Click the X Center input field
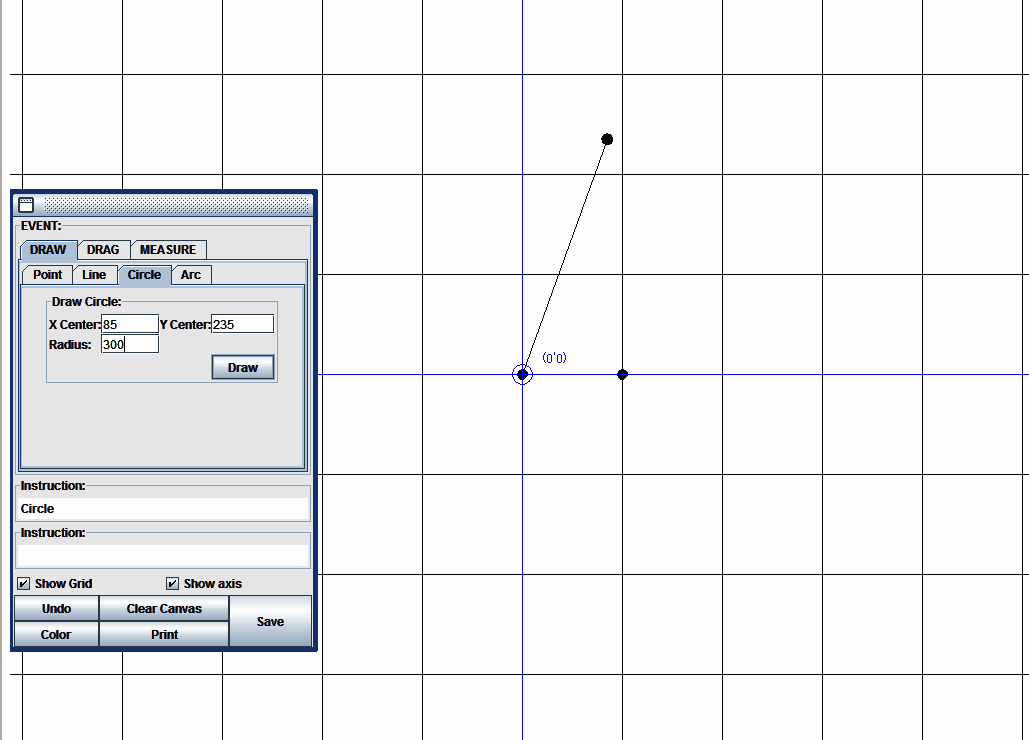The width and height of the screenshot is (1029, 740). pyautogui.click(x=129, y=324)
